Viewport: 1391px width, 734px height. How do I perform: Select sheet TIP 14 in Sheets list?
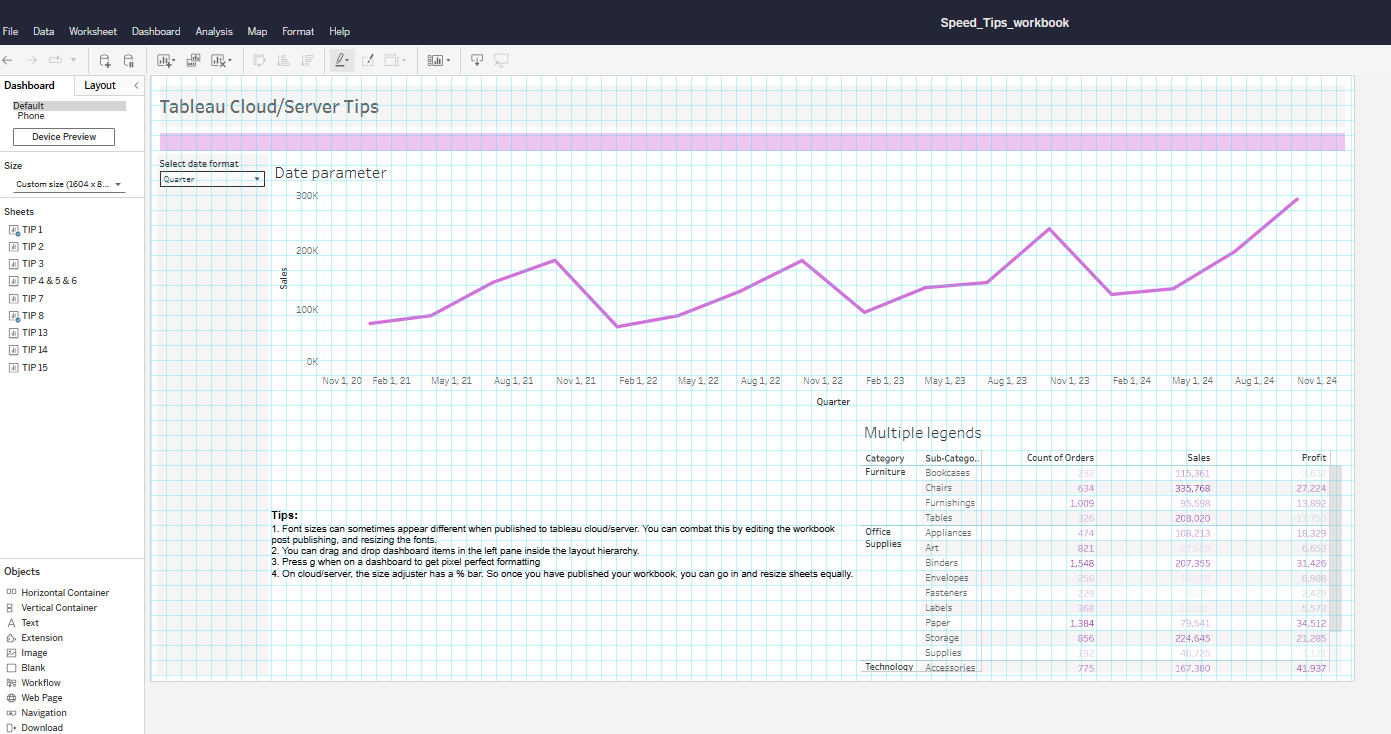[34, 350]
